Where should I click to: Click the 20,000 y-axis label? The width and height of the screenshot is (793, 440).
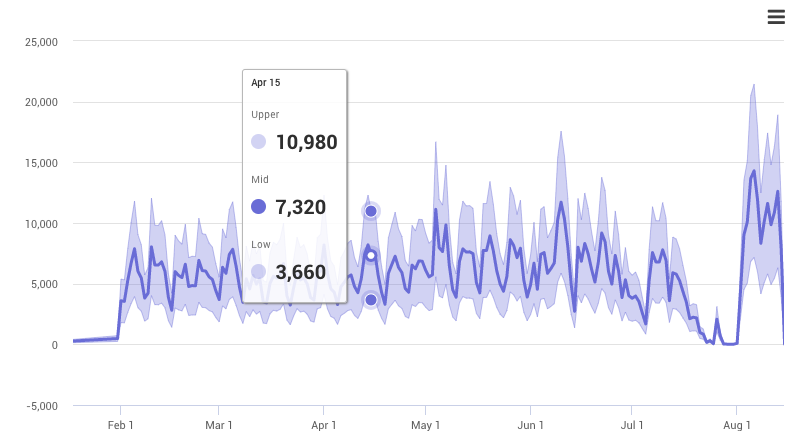[41, 102]
